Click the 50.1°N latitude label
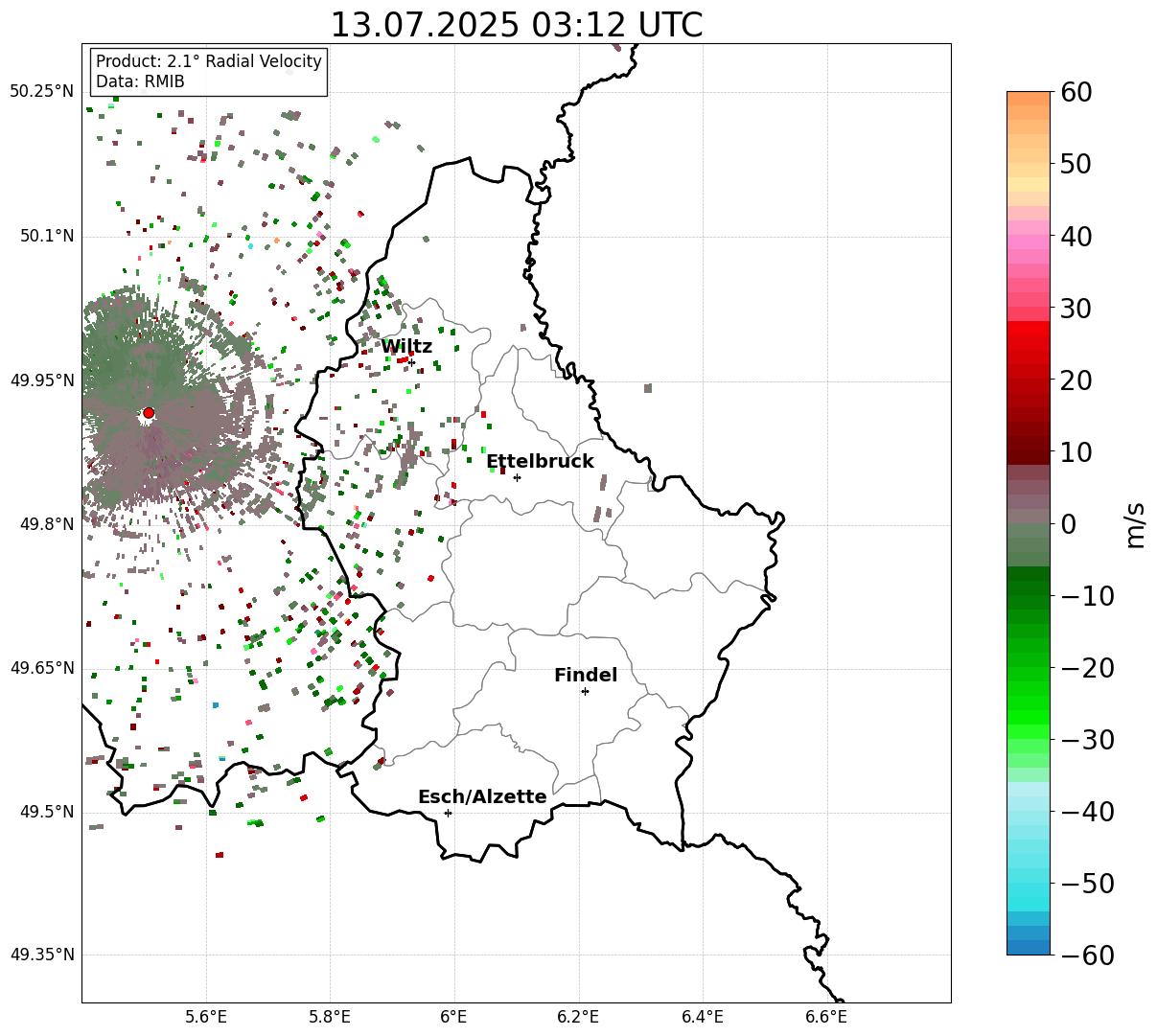 point(47,236)
